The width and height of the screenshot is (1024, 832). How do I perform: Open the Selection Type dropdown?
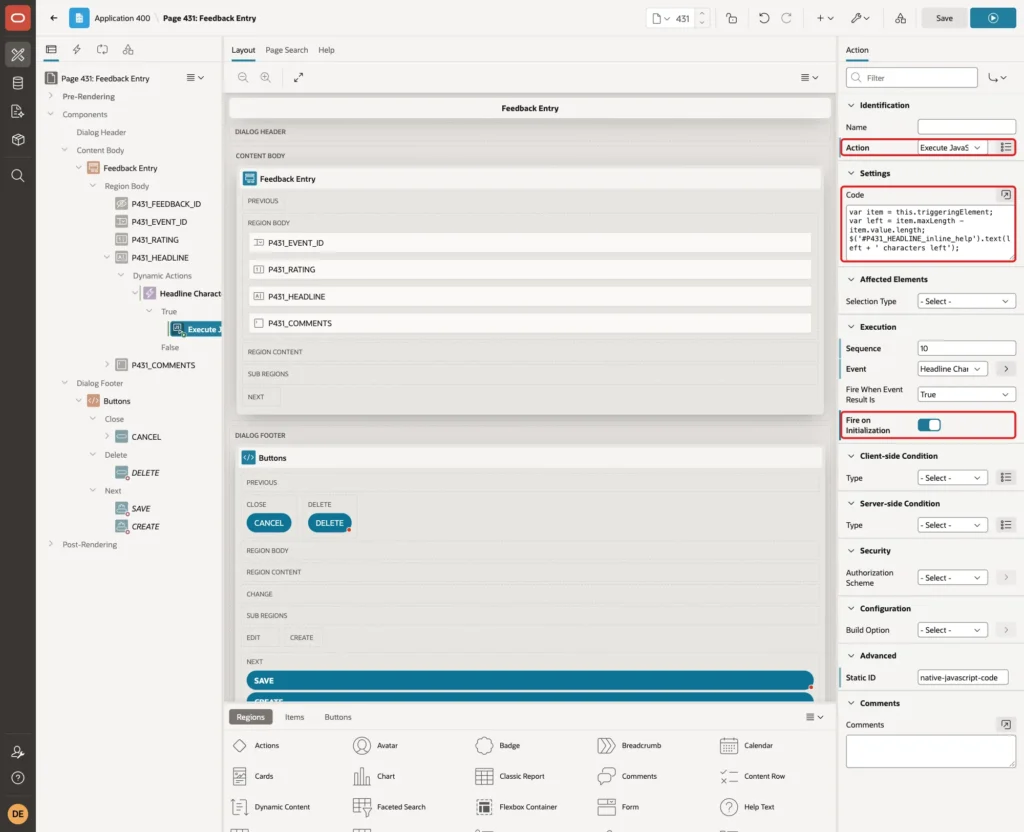click(967, 301)
